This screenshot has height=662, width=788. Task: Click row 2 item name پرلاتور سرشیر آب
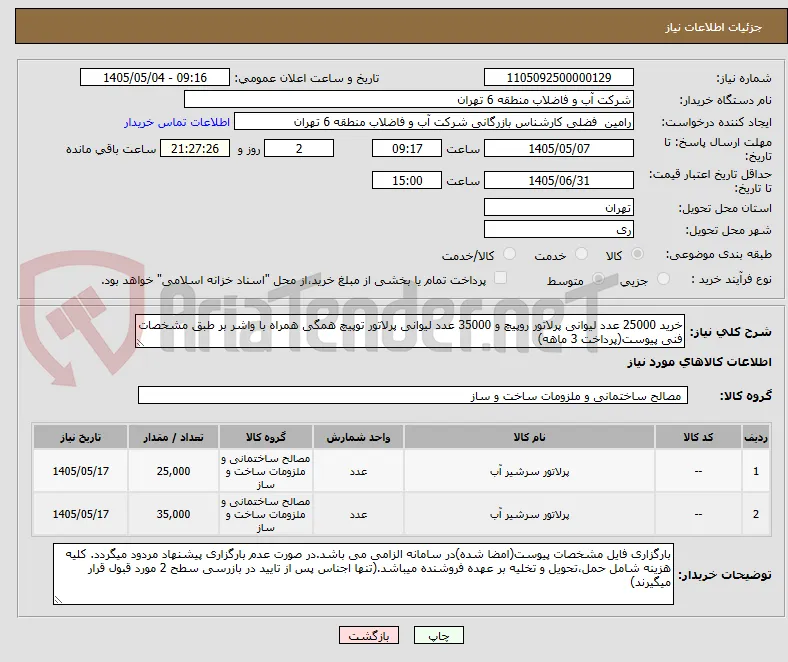(529, 514)
